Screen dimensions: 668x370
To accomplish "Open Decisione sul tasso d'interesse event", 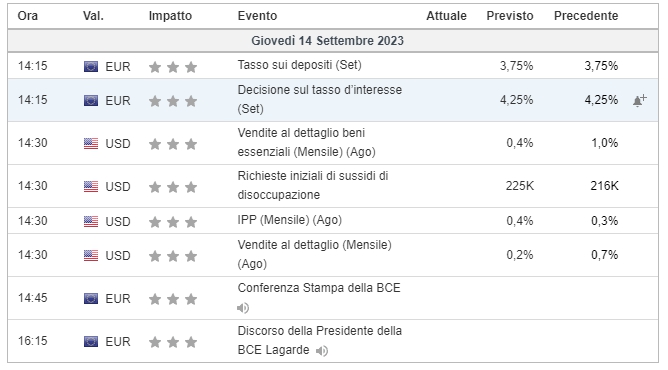I will point(320,99).
